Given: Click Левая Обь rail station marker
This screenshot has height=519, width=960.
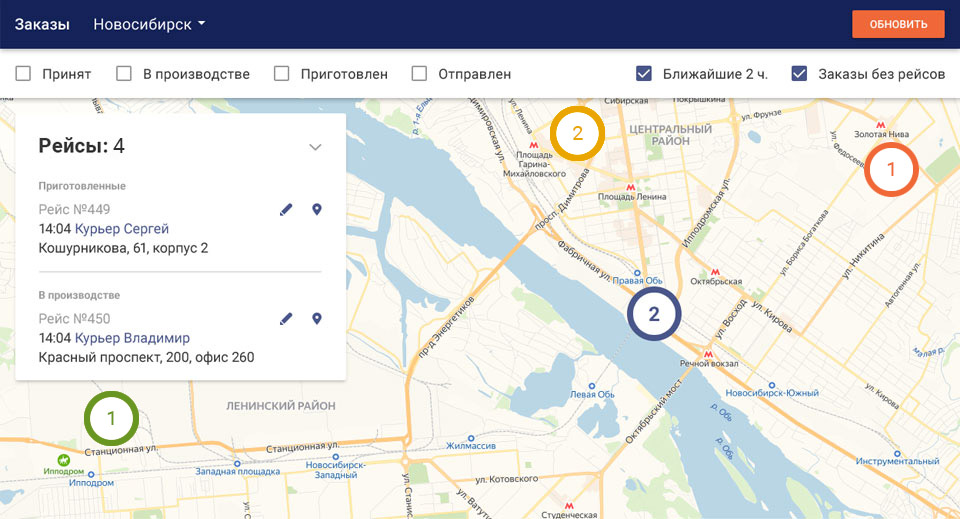Looking at the screenshot, I should pyautogui.click(x=591, y=386).
